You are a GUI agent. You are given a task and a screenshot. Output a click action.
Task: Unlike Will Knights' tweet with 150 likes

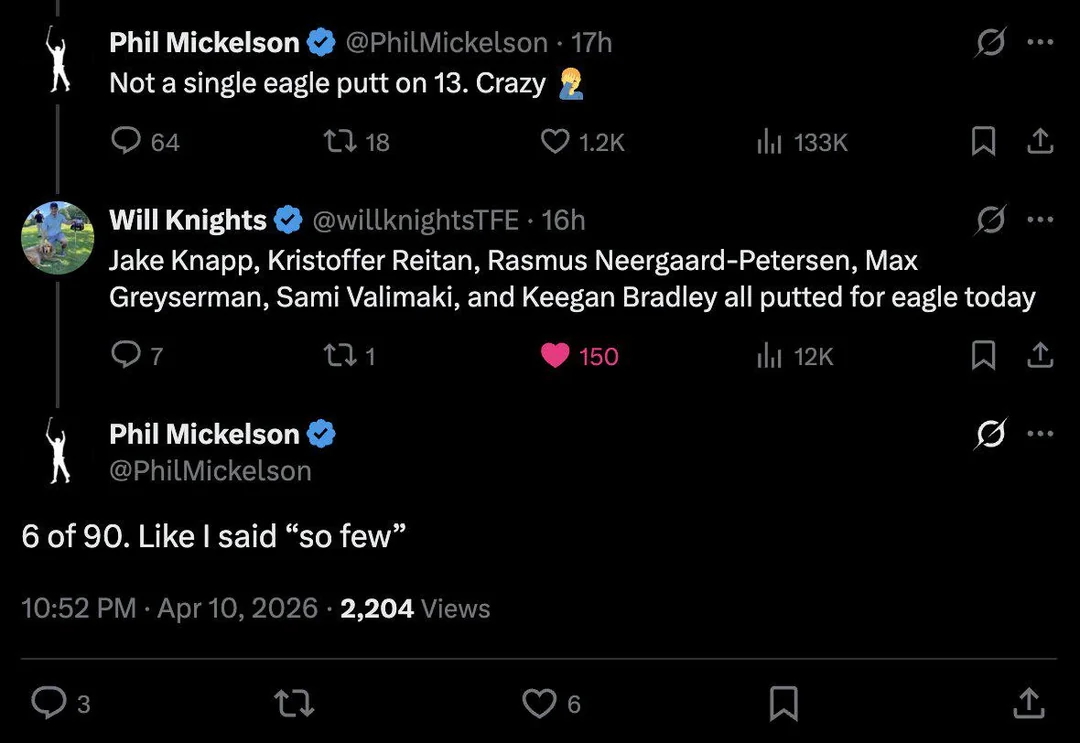(555, 355)
